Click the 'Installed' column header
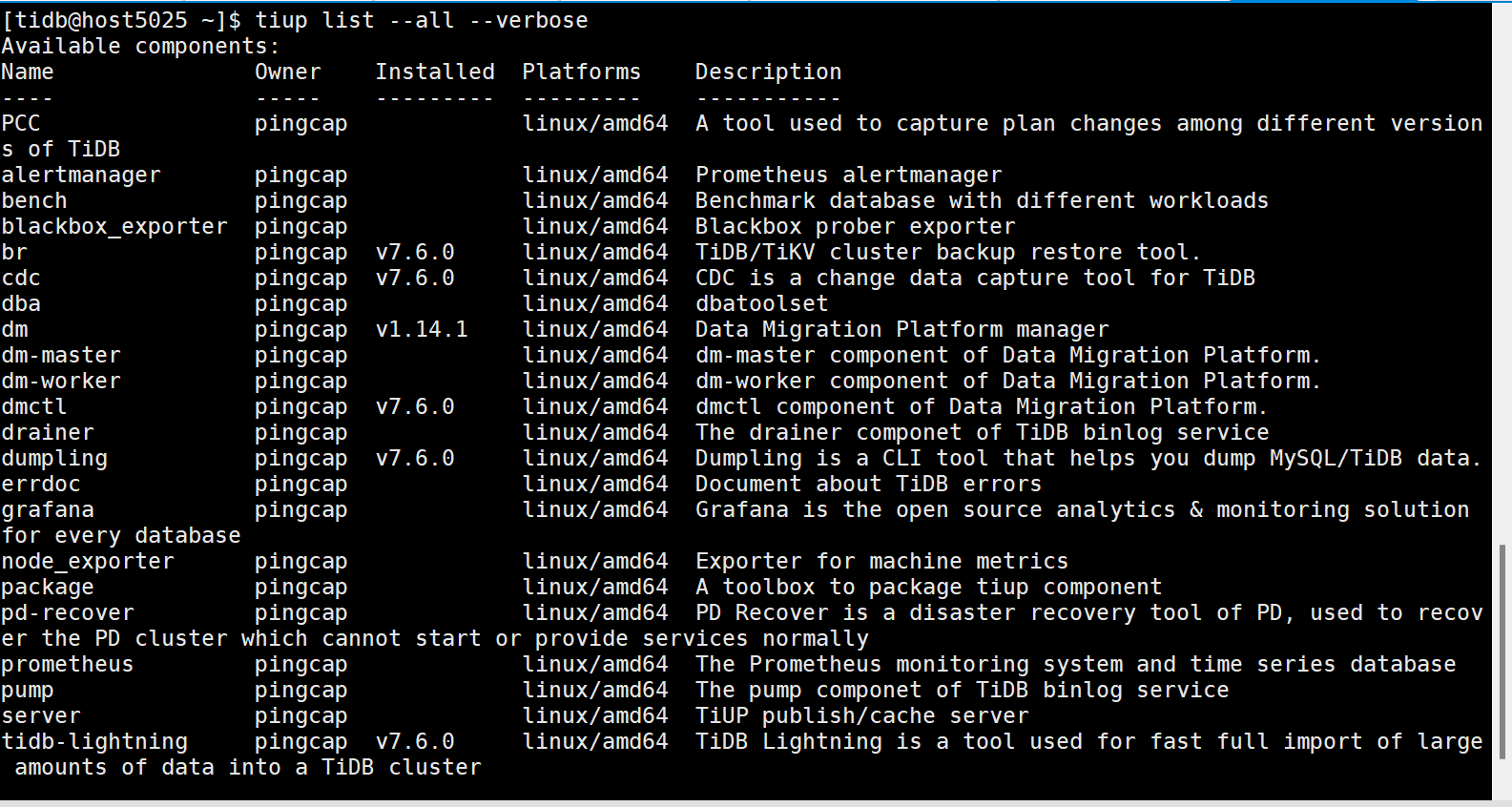Image resolution: width=1512 pixels, height=807 pixels. [x=434, y=72]
